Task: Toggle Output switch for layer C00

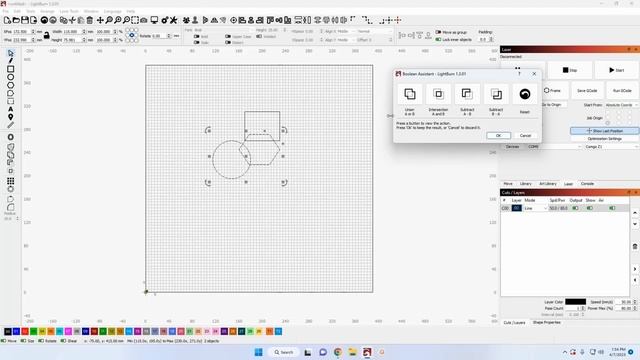Action: (575, 208)
